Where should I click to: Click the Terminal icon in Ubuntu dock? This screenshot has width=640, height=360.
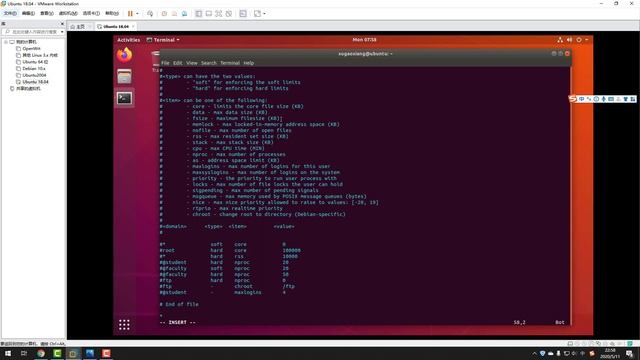coord(124,98)
